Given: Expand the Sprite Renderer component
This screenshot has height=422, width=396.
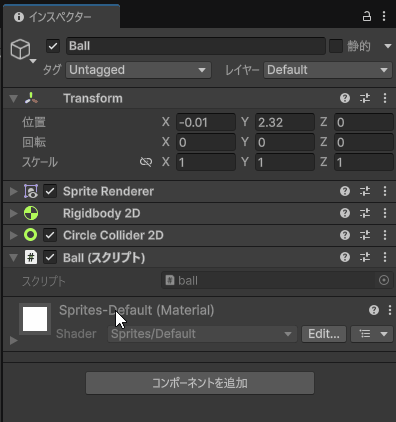Looking at the screenshot, I should pyautogui.click(x=13, y=191).
